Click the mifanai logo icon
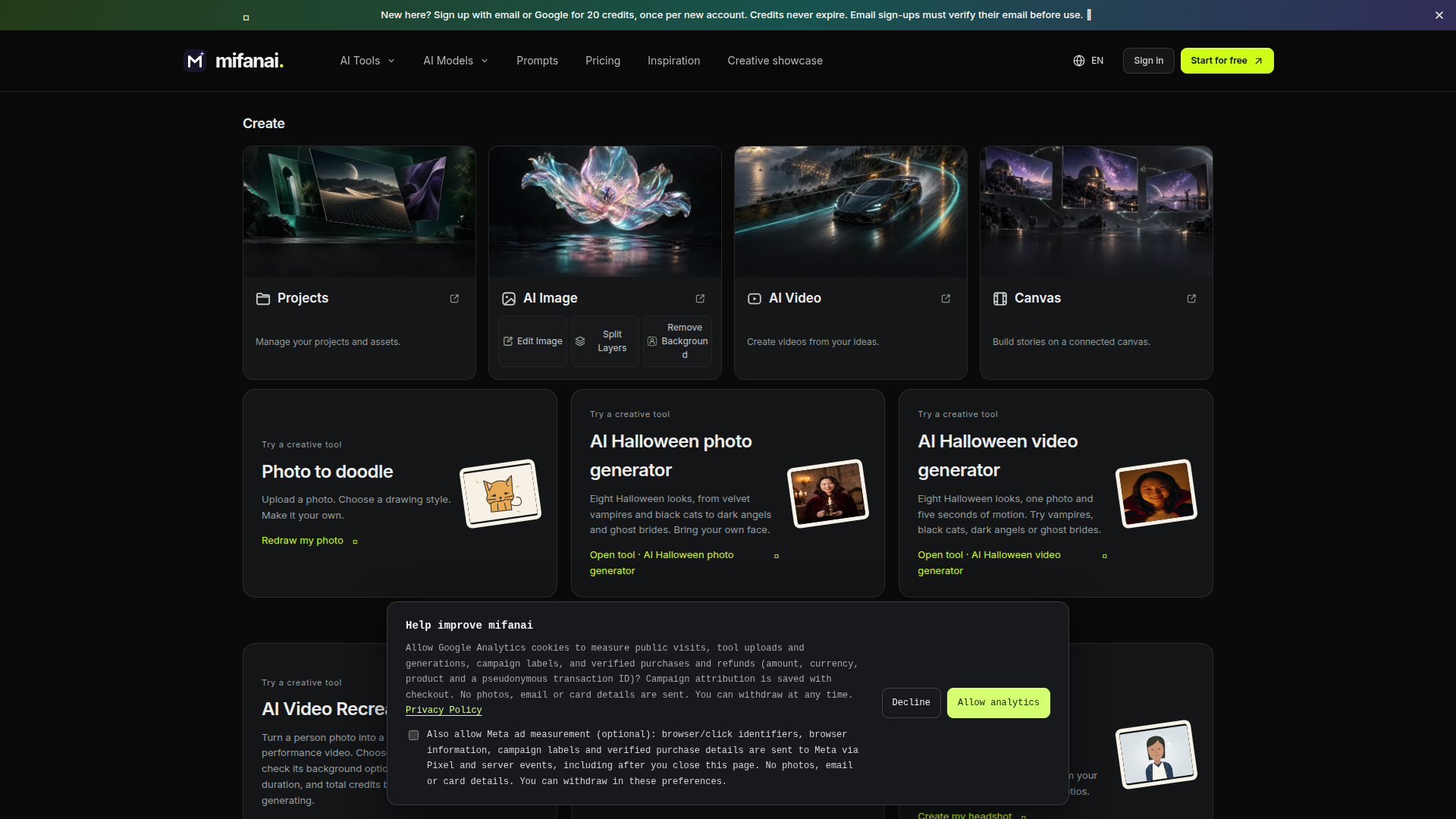This screenshot has width=1456, height=819. [x=195, y=61]
